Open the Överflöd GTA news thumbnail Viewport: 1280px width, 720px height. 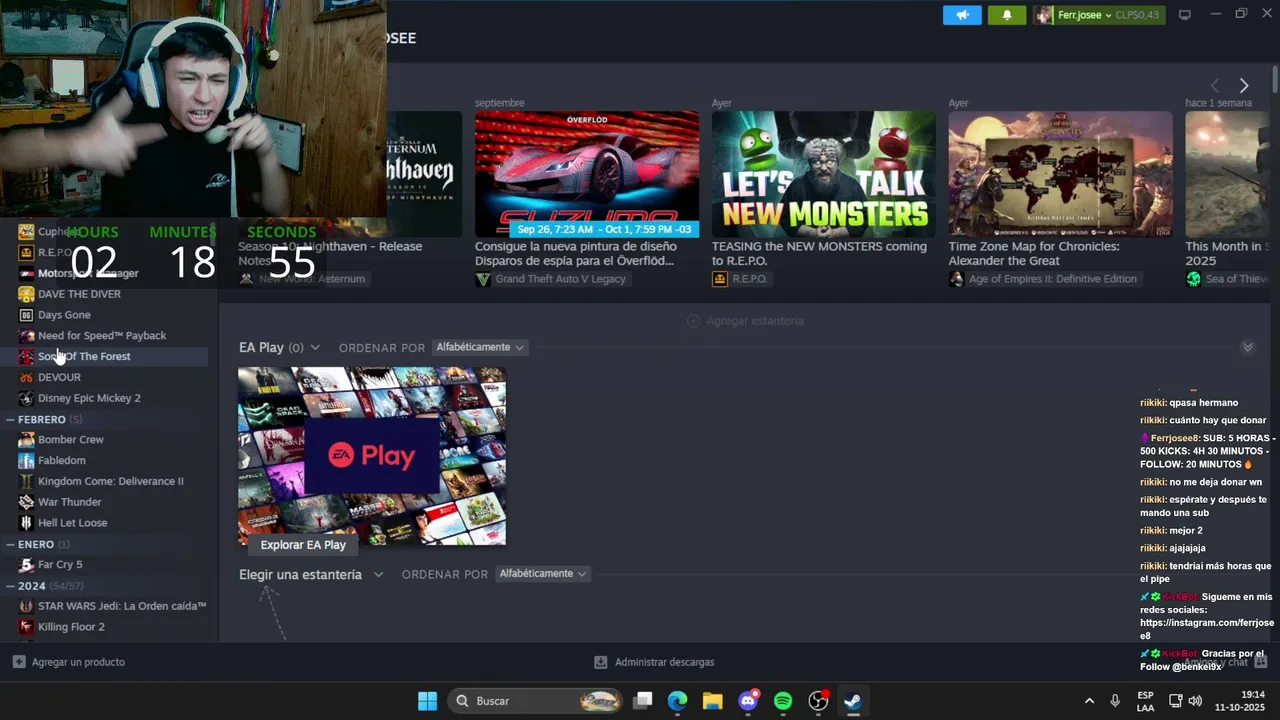click(587, 174)
